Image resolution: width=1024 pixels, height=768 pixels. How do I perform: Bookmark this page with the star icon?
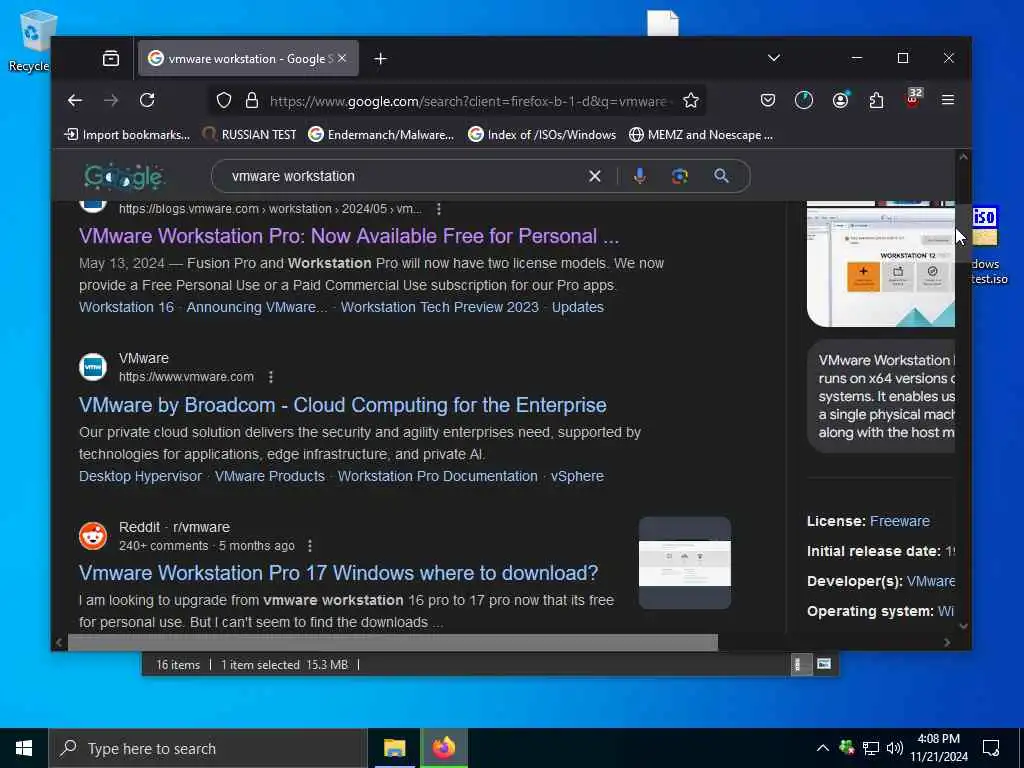coord(690,101)
